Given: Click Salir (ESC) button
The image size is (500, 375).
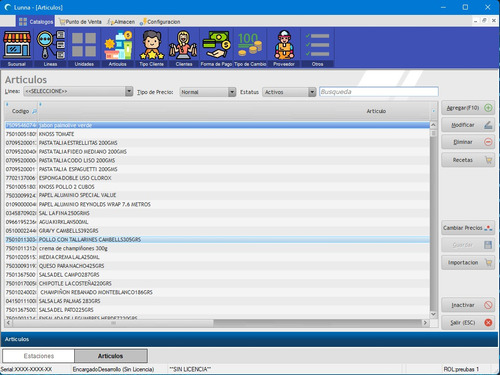Looking at the screenshot, I should pos(468,323).
